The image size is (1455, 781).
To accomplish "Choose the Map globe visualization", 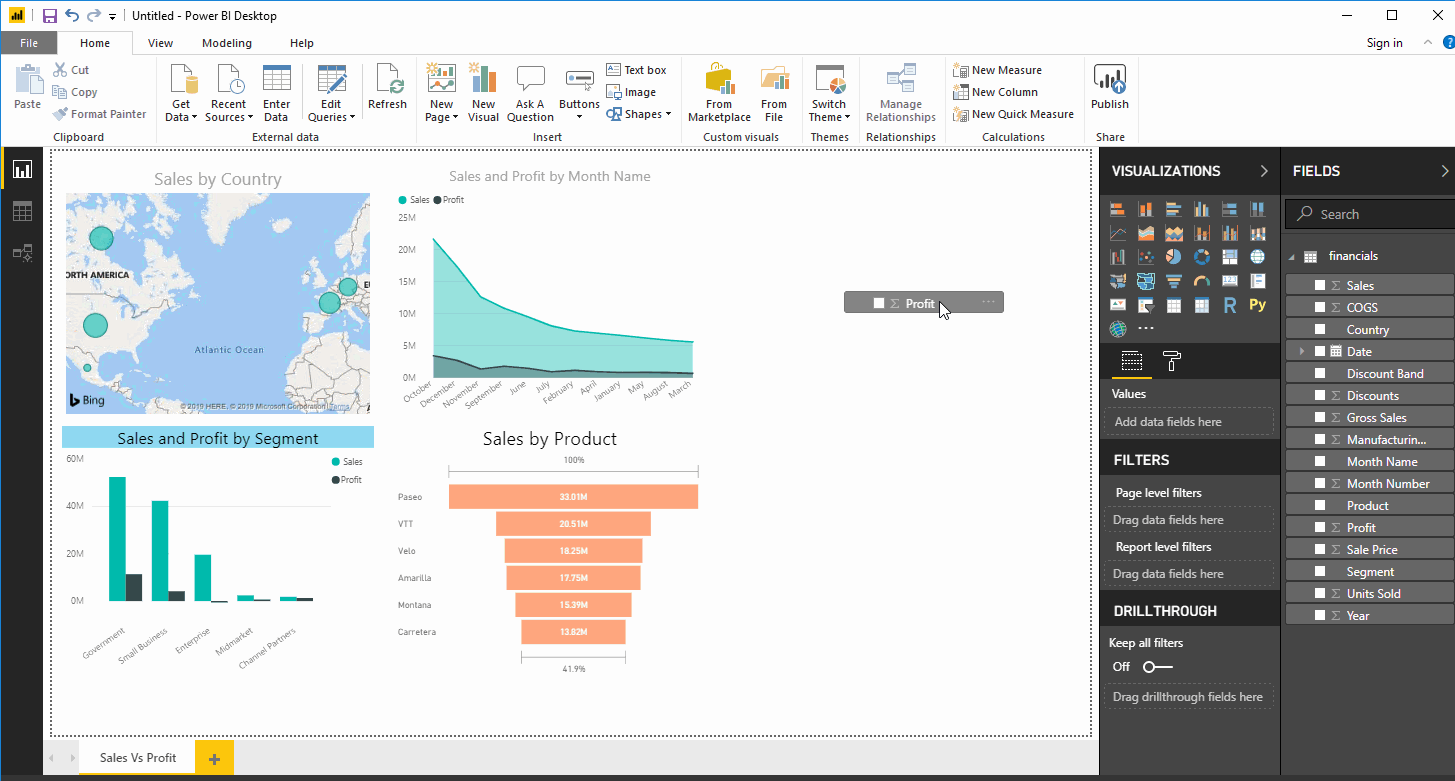I will click(x=1258, y=257).
